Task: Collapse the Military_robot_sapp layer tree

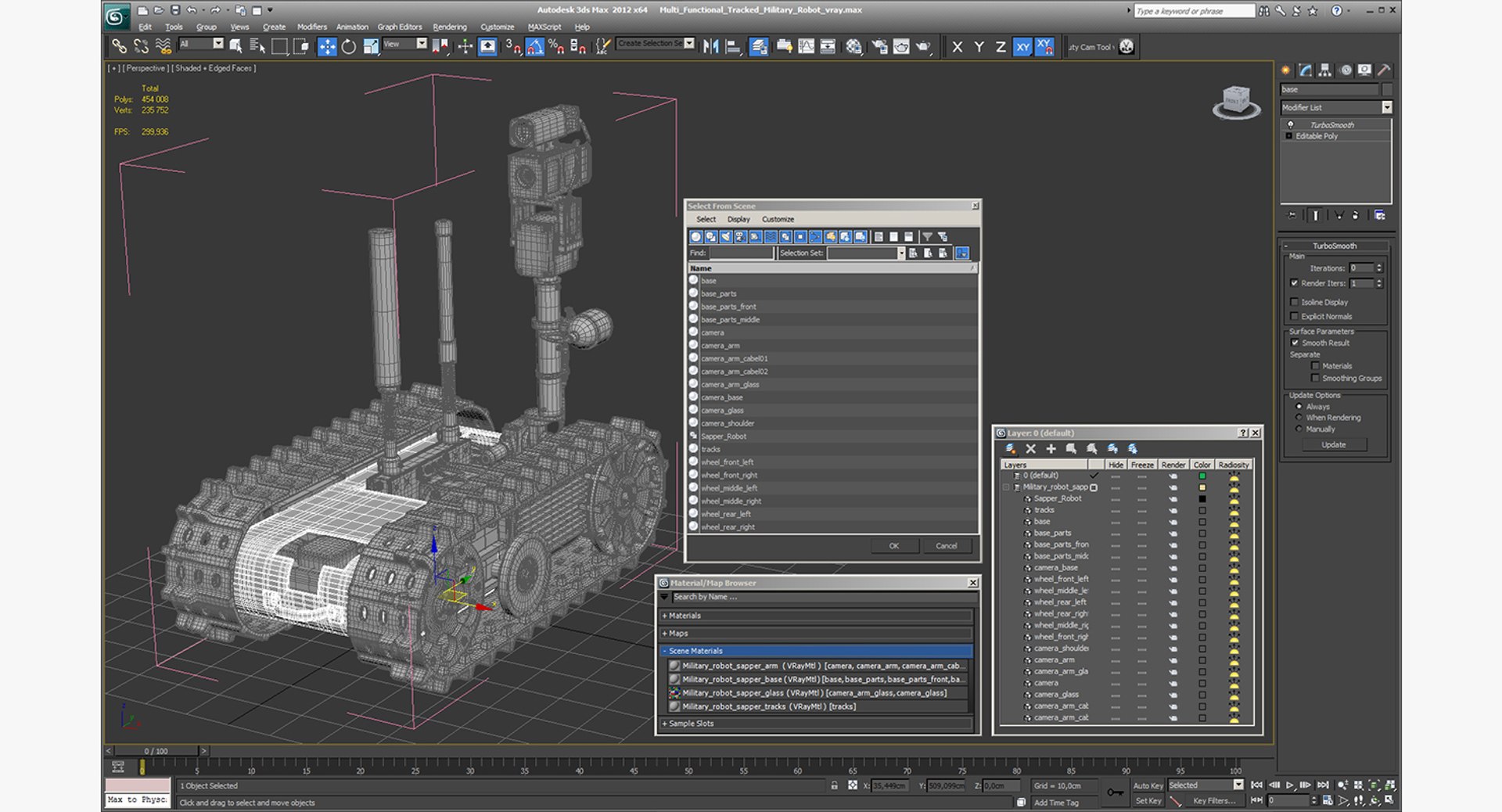Action: pyautogui.click(x=1006, y=487)
